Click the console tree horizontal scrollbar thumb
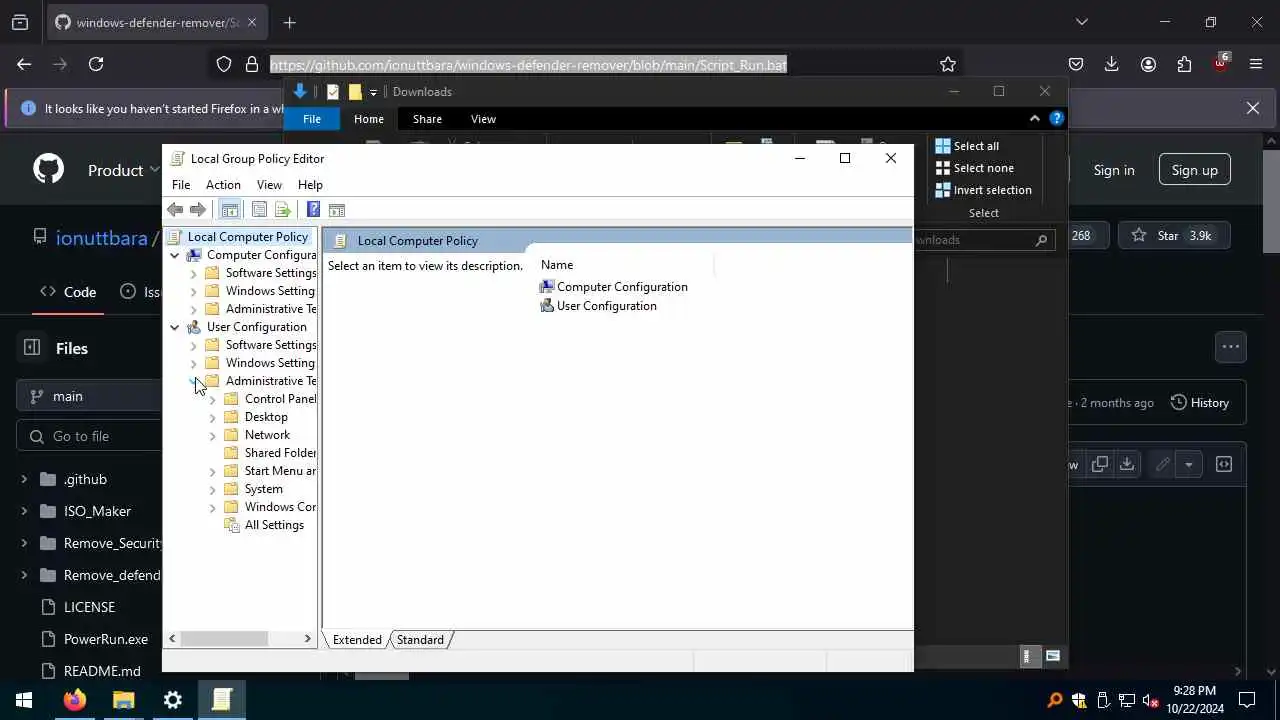The height and width of the screenshot is (720, 1280). click(225, 638)
